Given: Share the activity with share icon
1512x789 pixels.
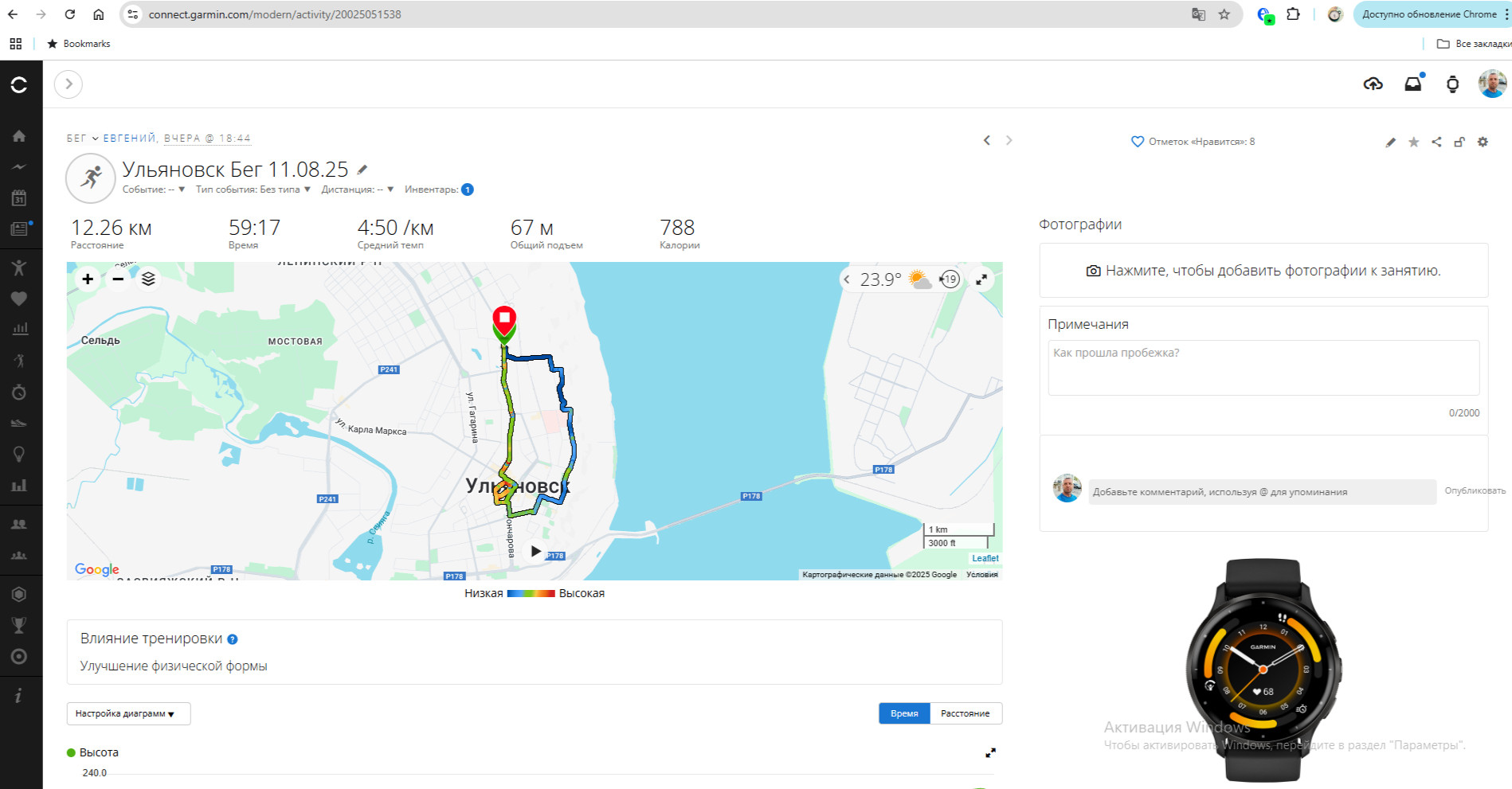Looking at the screenshot, I should [1436, 142].
